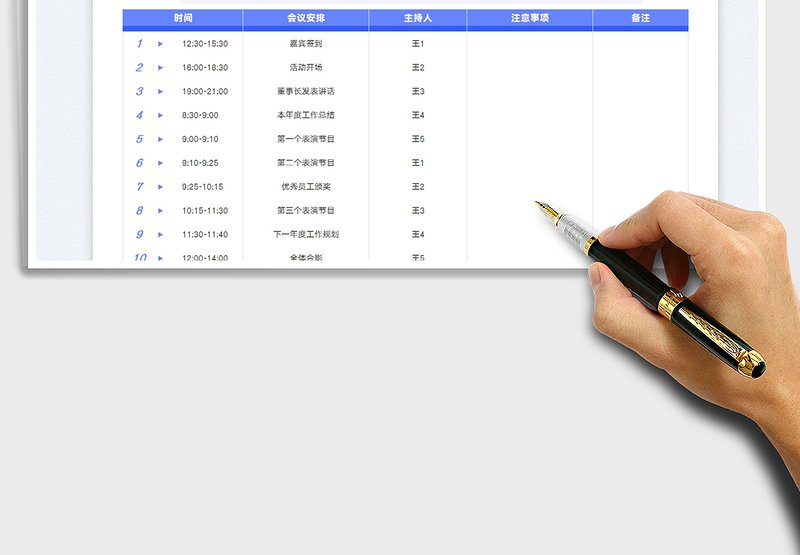This screenshot has height=555, width=800.
Task: Click the arrow icon beside row 1
Action: (160, 44)
